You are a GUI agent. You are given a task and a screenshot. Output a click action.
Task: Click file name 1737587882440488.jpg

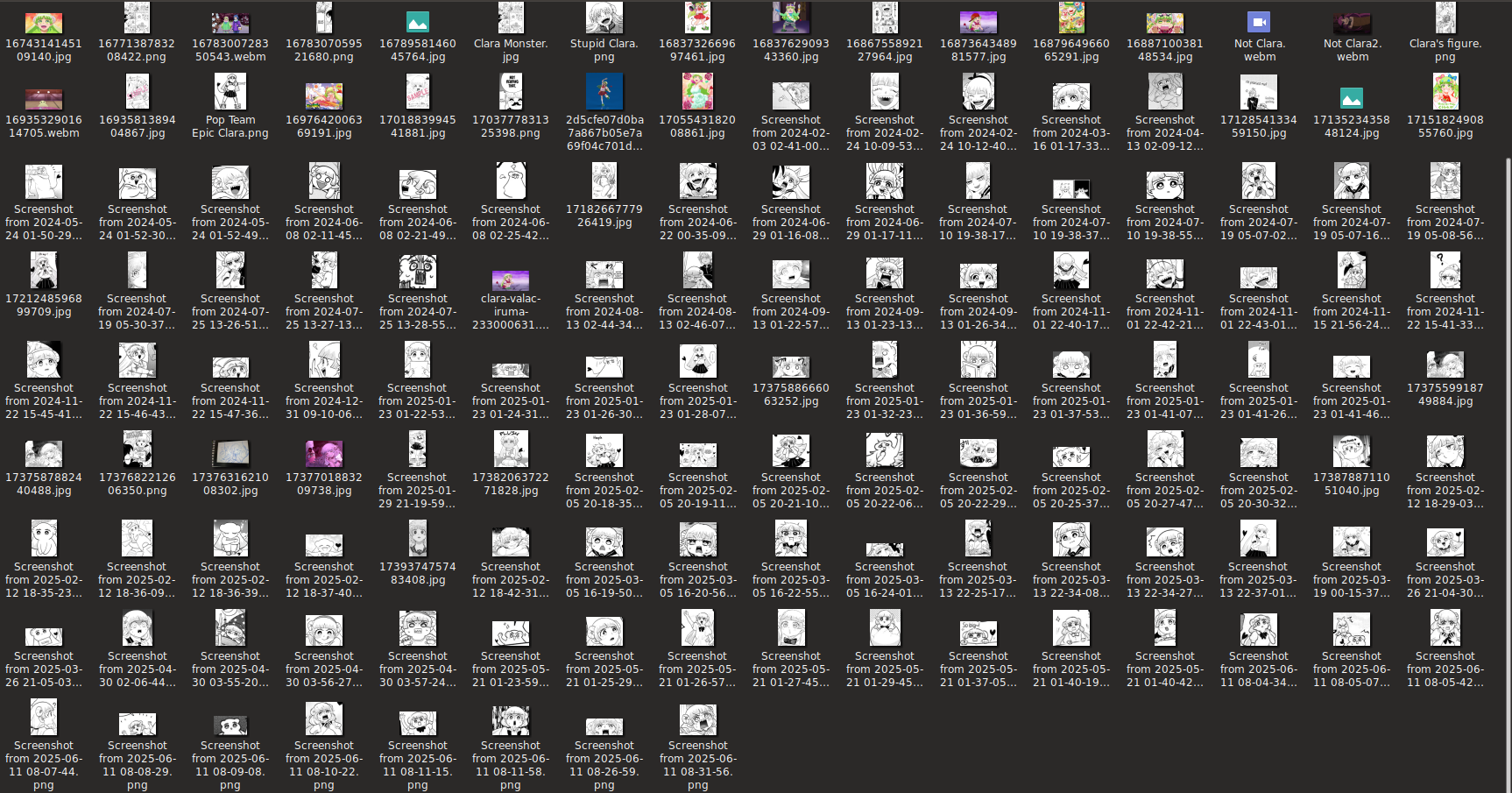pos(44,484)
